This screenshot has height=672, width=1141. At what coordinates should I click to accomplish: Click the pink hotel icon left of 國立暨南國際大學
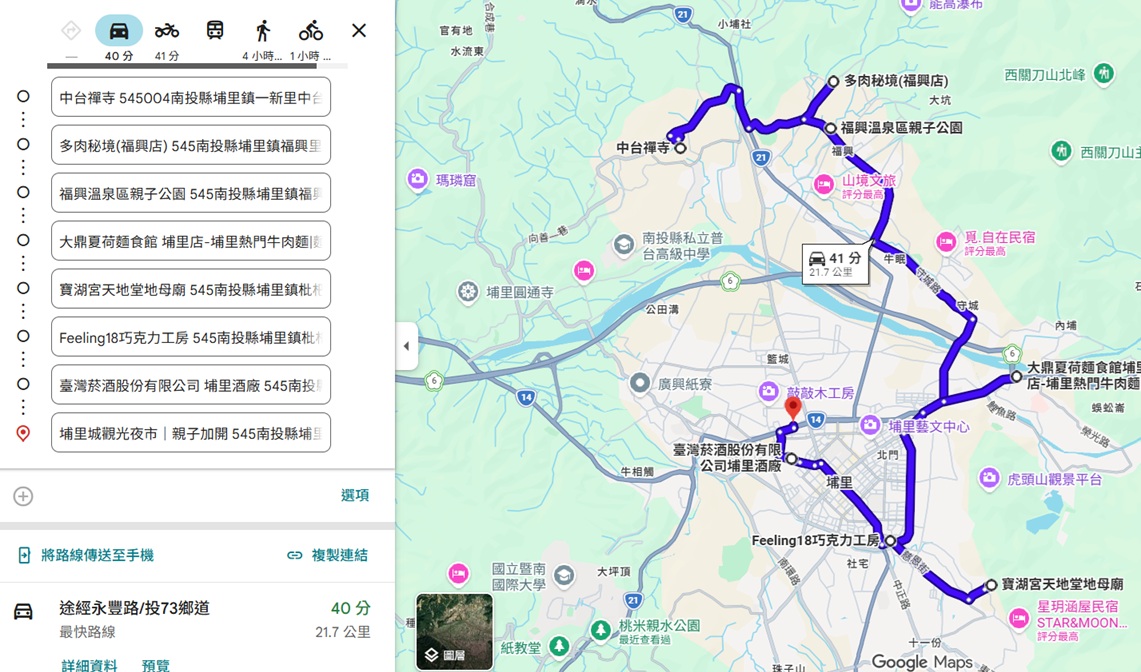pyautogui.click(x=458, y=573)
